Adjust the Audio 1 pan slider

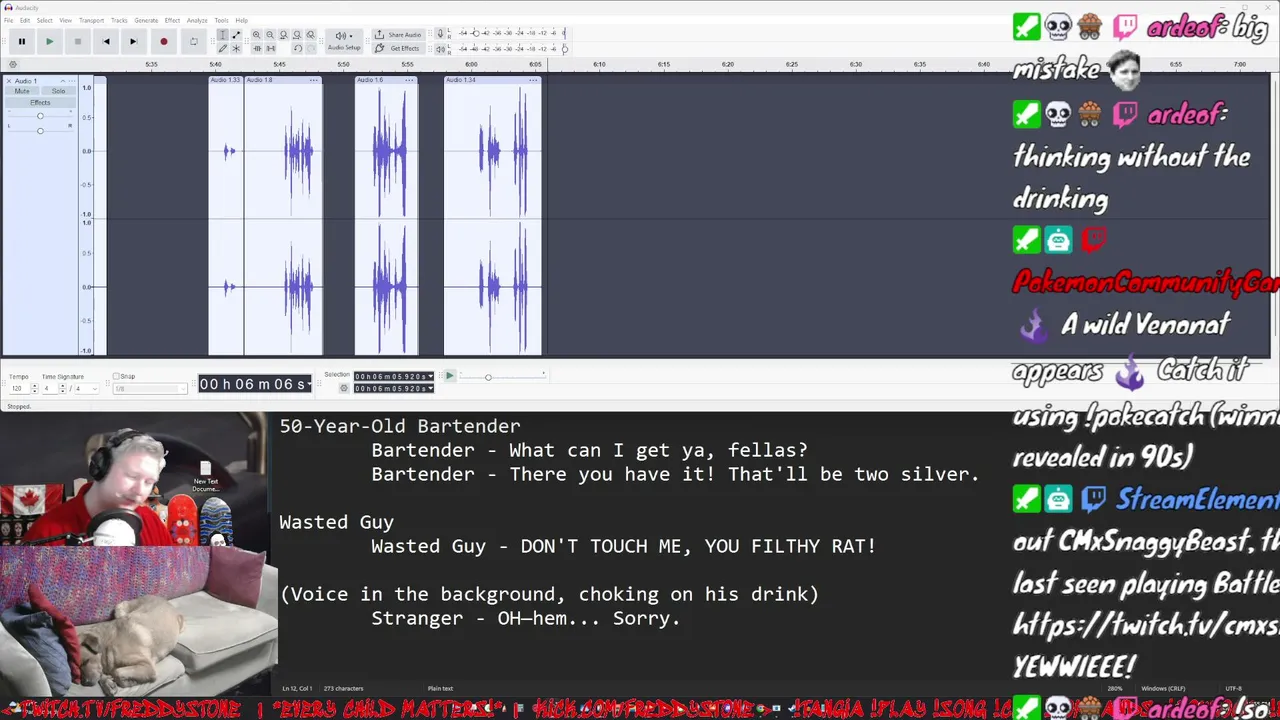click(x=40, y=130)
